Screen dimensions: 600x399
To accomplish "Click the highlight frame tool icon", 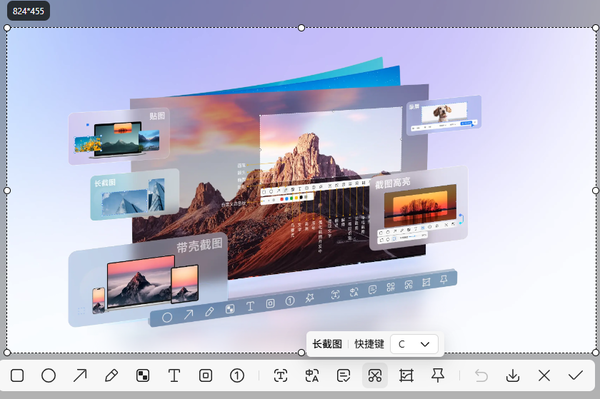I will [x=205, y=375].
